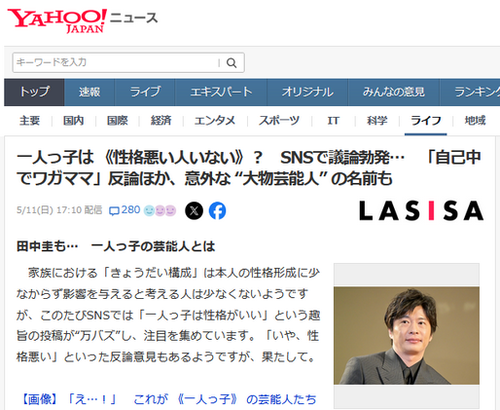Click the ニュース text beside the Yahoo logo
This screenshot has height=410, width=500.
point(134,18)
